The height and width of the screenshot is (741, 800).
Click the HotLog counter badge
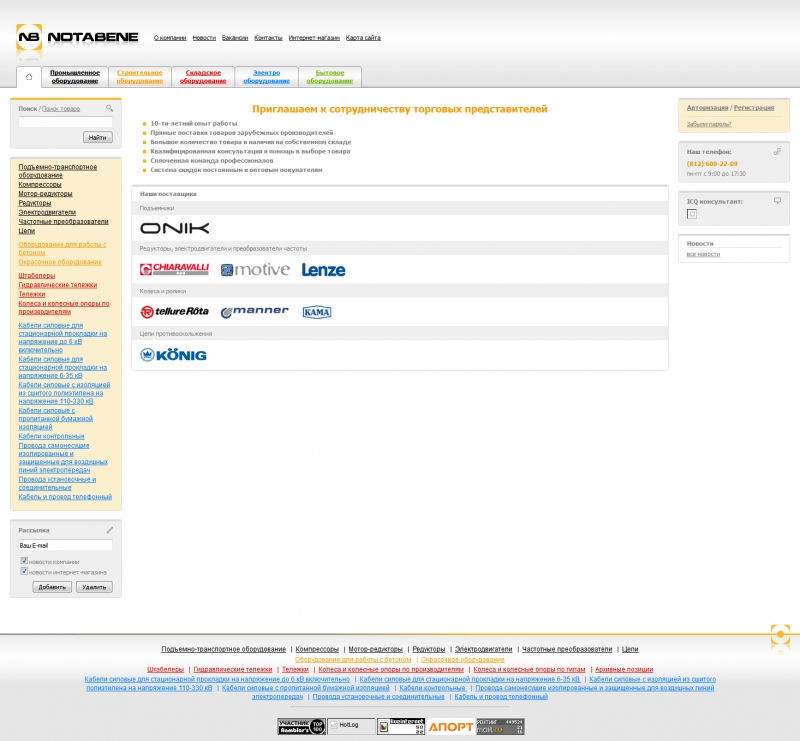tap(351, 726)
